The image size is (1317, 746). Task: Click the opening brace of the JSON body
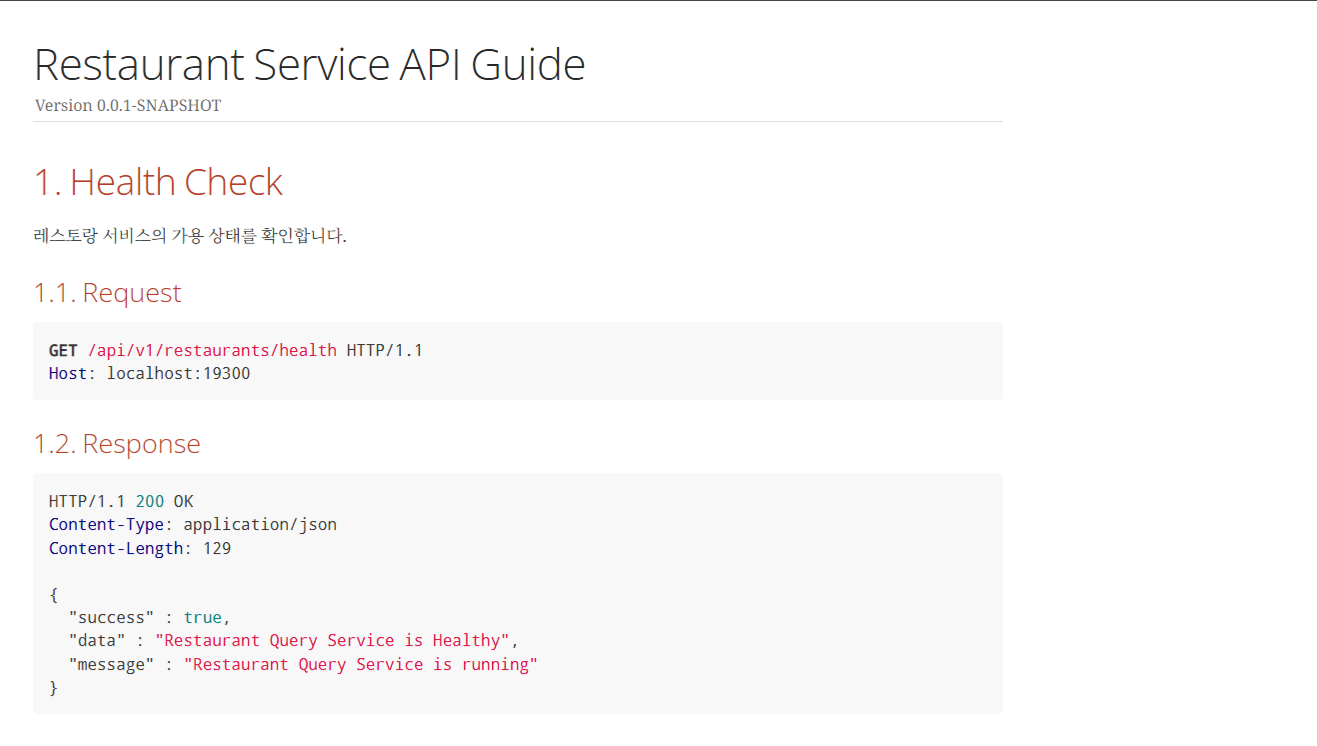53,595
